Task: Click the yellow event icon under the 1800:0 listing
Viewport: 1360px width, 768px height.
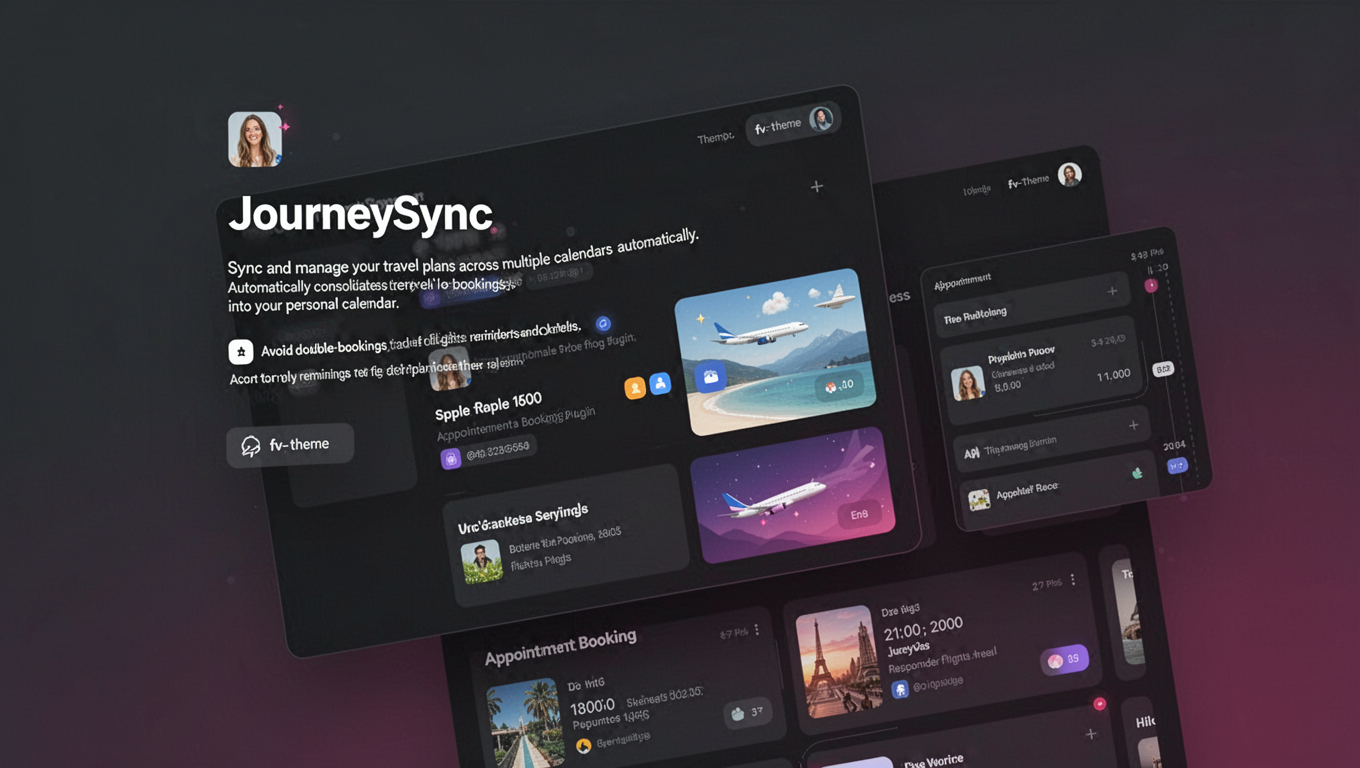Action: [584, 745]
